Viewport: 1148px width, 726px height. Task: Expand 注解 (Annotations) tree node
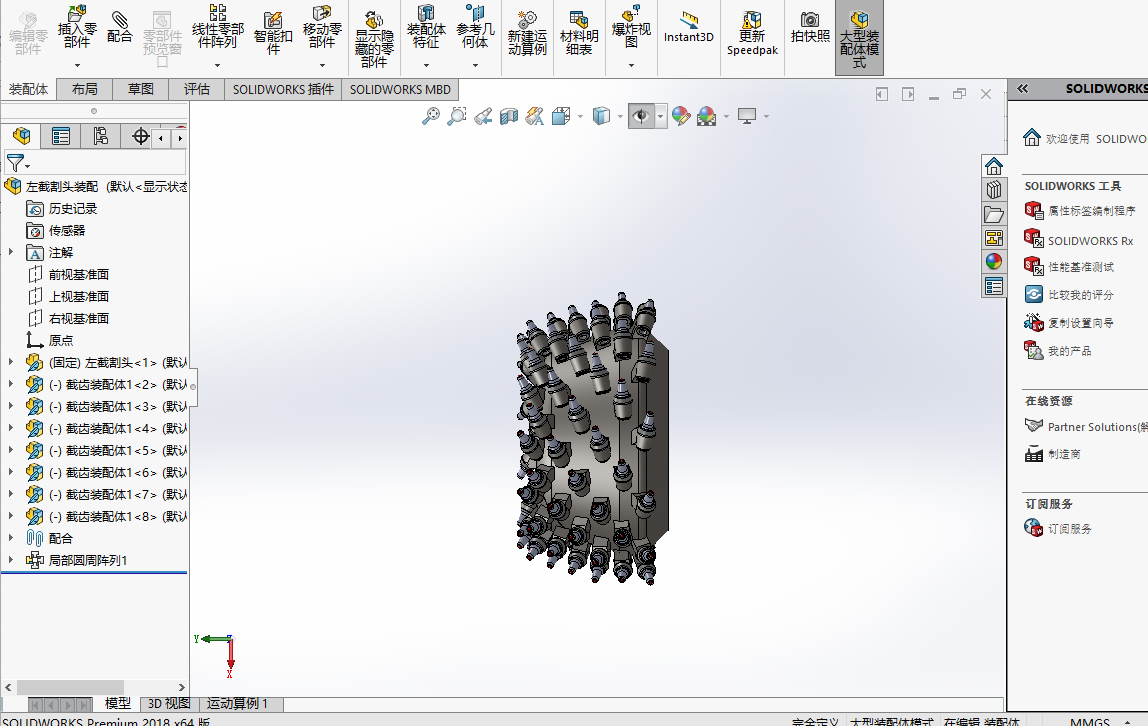point(10,252)
